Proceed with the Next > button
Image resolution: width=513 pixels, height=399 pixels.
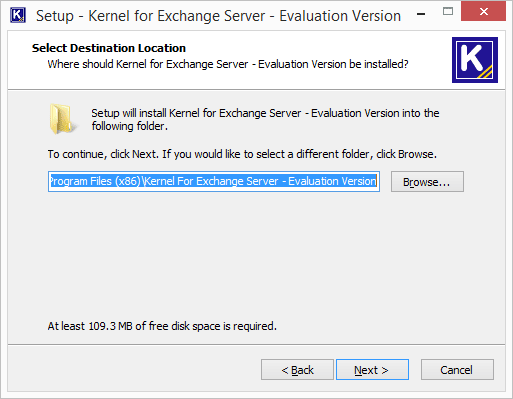click(x=372, y=370)
